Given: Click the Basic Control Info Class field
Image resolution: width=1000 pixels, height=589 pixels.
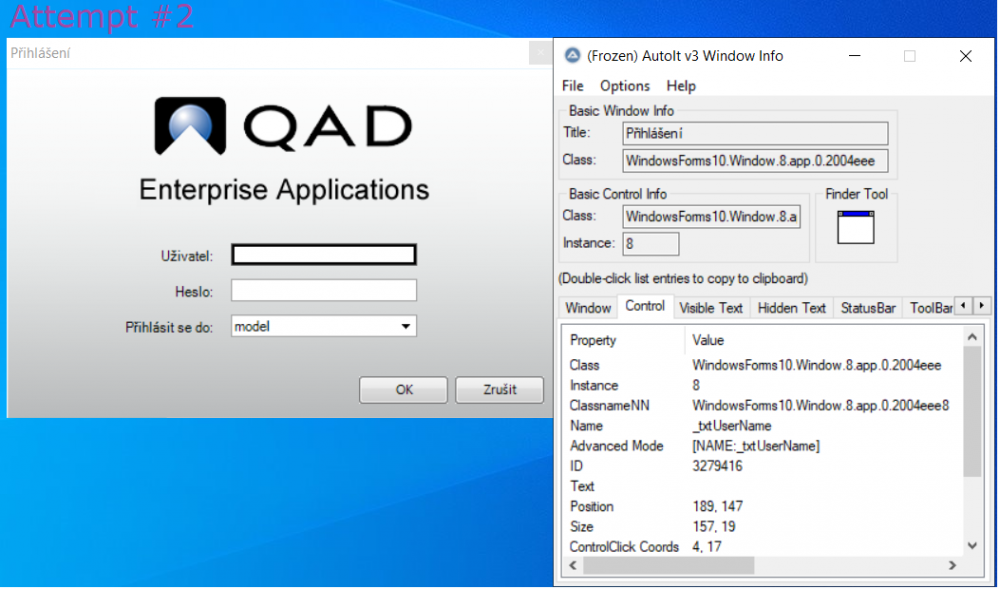Looking at the screenshot, I should point(712,217).
